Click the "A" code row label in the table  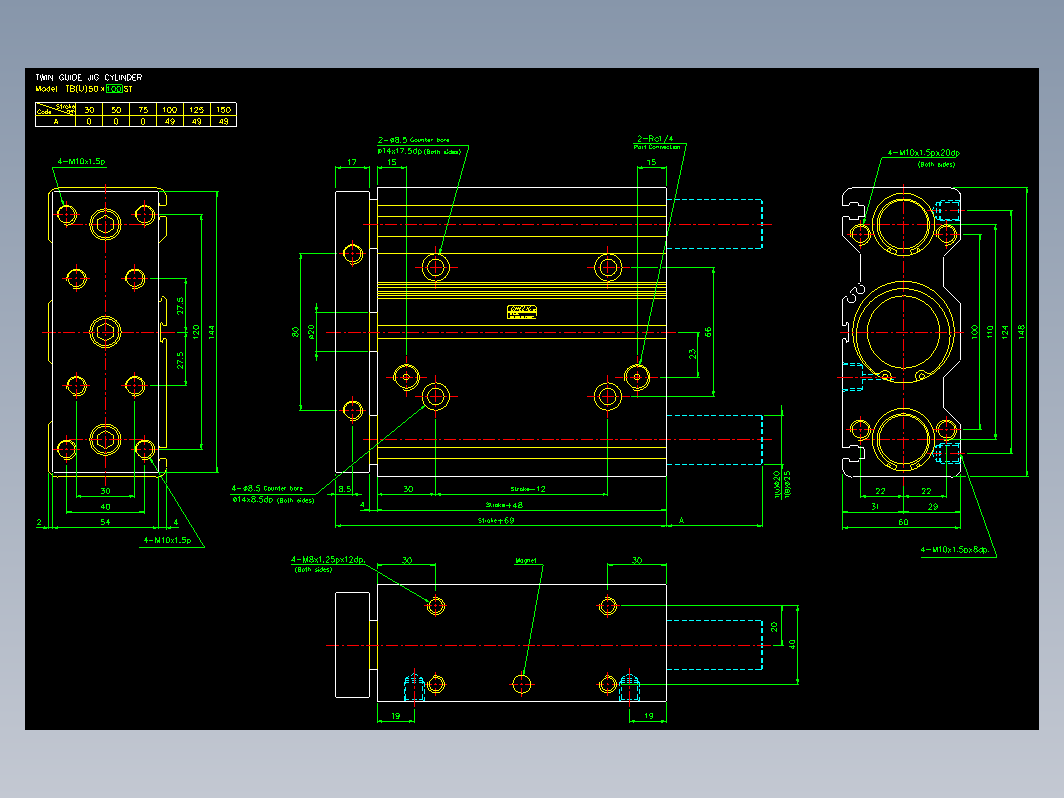(56, 121)
